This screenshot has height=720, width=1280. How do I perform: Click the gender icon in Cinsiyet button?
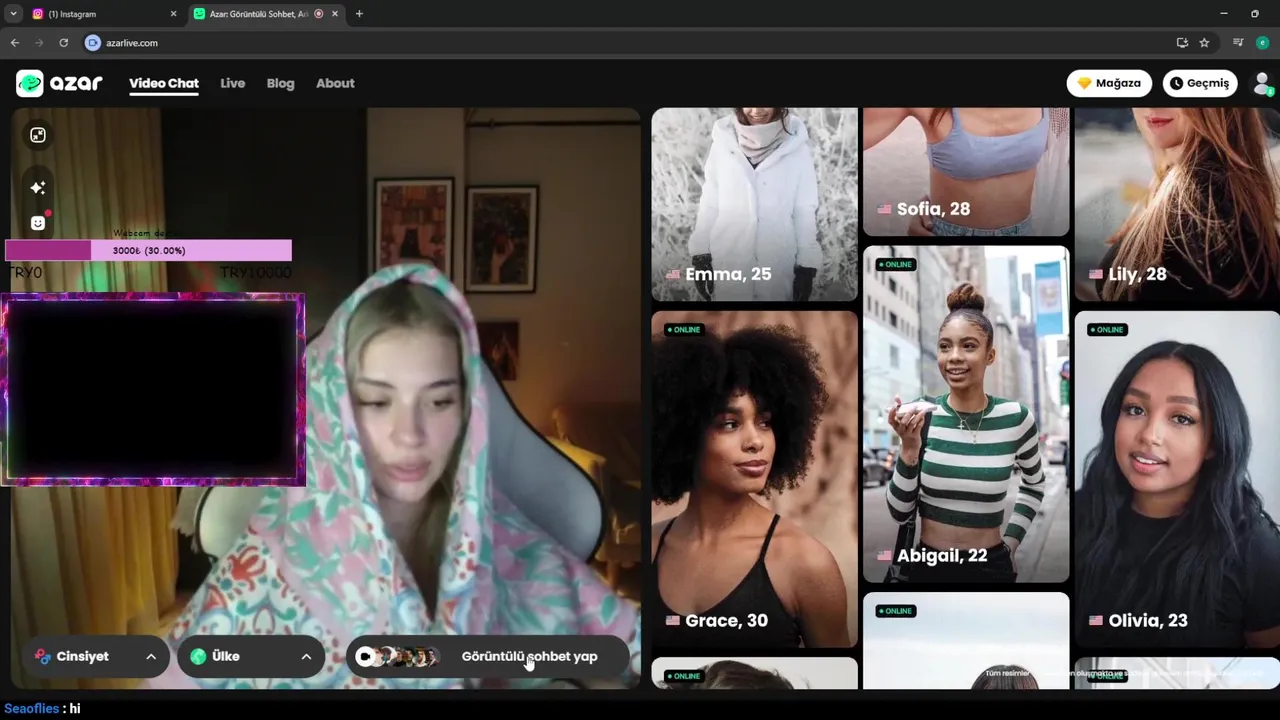coord(43,657)
